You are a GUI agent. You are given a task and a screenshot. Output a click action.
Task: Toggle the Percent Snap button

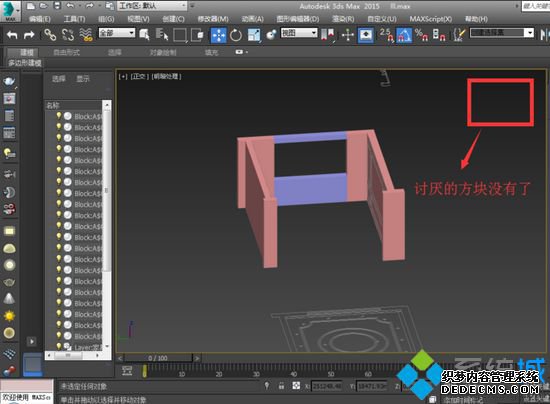click(421, 35)
